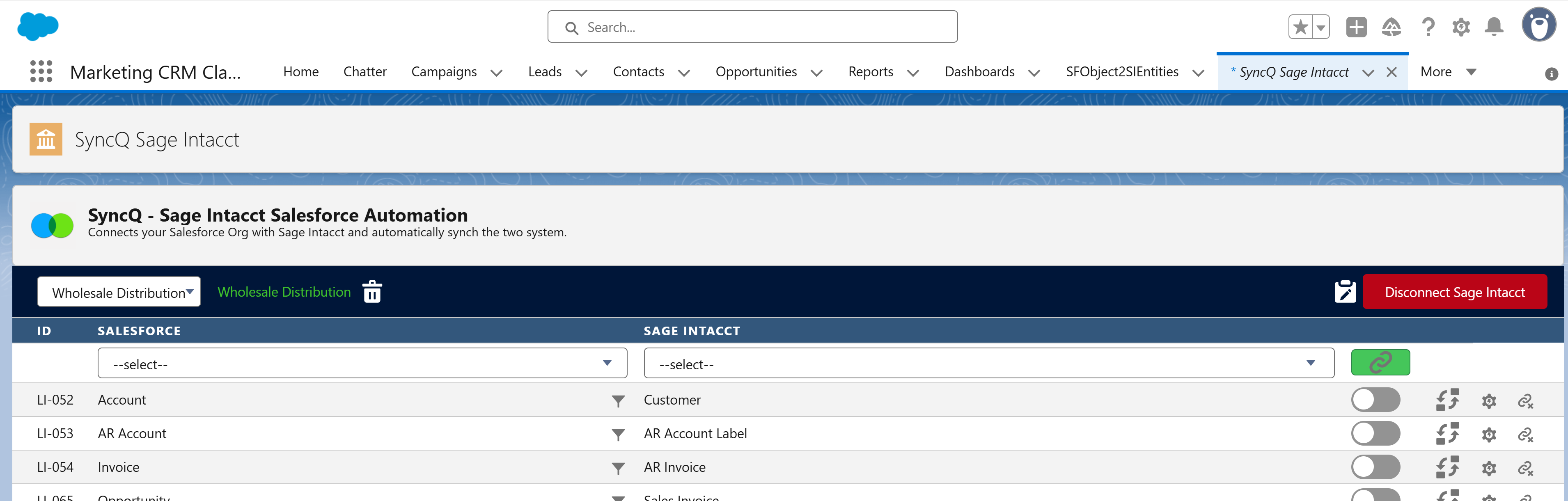Screen dimensions: 1568x501
Task: Sync the Invoice to AR Invoice mapping
Action: [1447, 467]
